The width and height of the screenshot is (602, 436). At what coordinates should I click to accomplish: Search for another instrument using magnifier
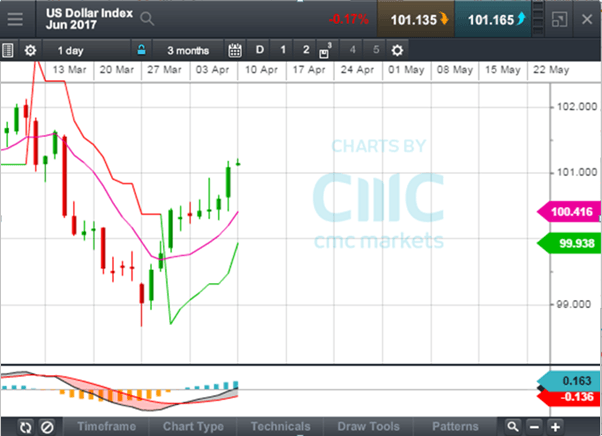[147, 19]
